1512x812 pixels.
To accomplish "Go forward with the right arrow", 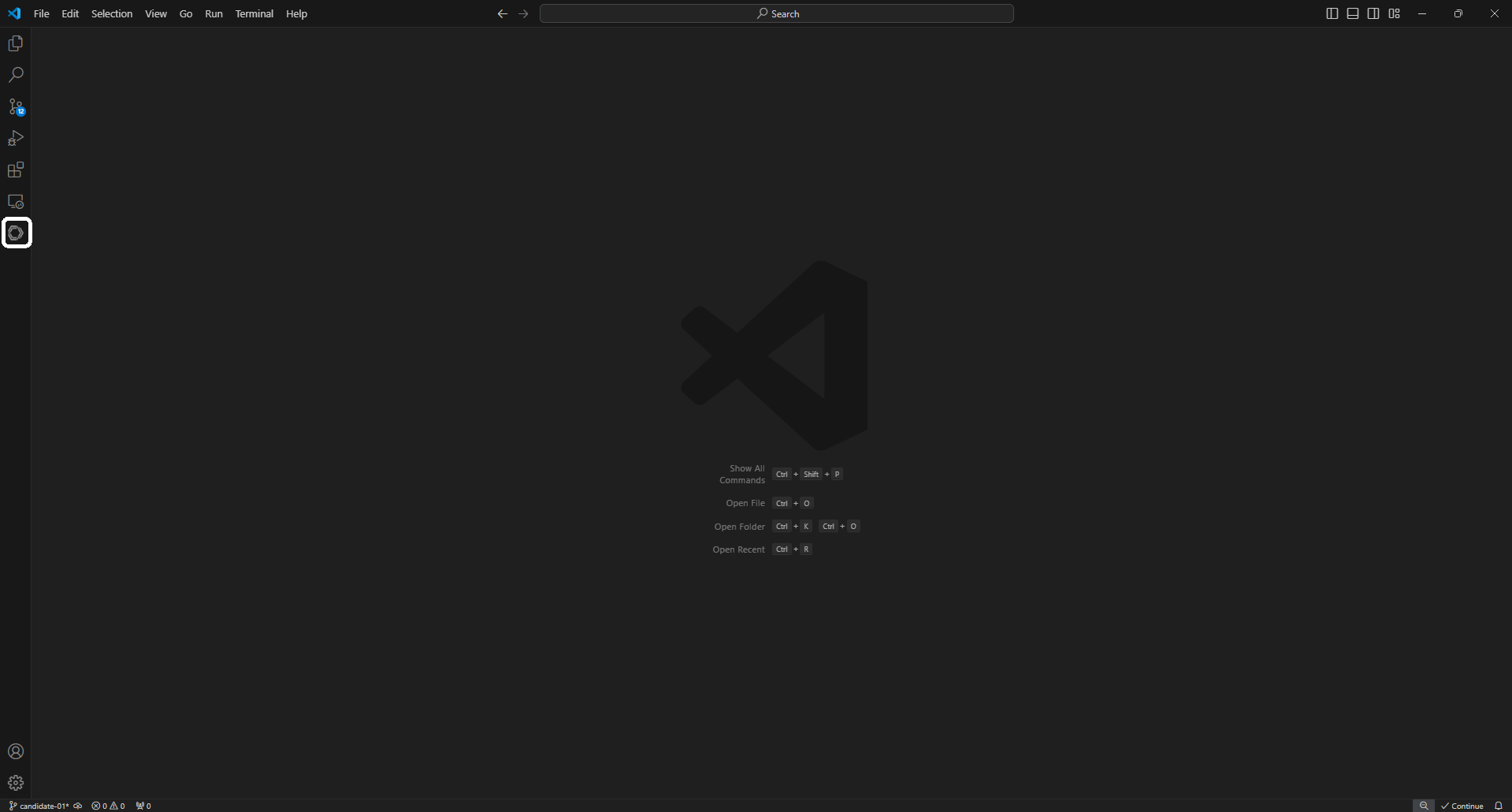I will [x=523, y=13].
